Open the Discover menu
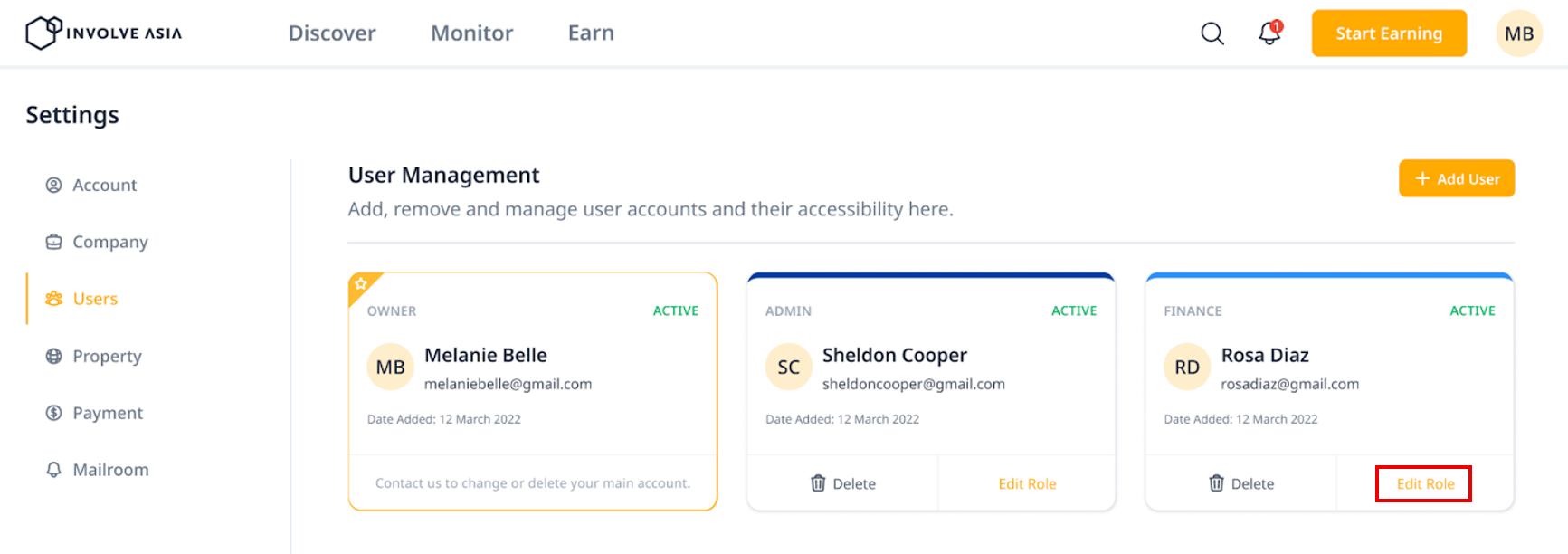 pyautogui.click(x=332, y=33)
